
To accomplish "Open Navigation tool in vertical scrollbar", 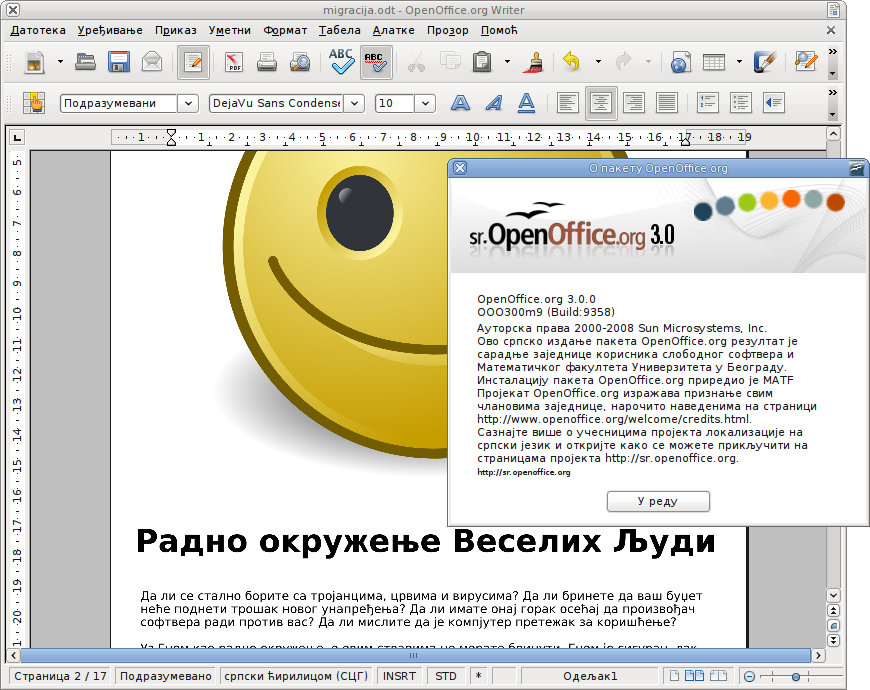I will (x=833, y=625).
